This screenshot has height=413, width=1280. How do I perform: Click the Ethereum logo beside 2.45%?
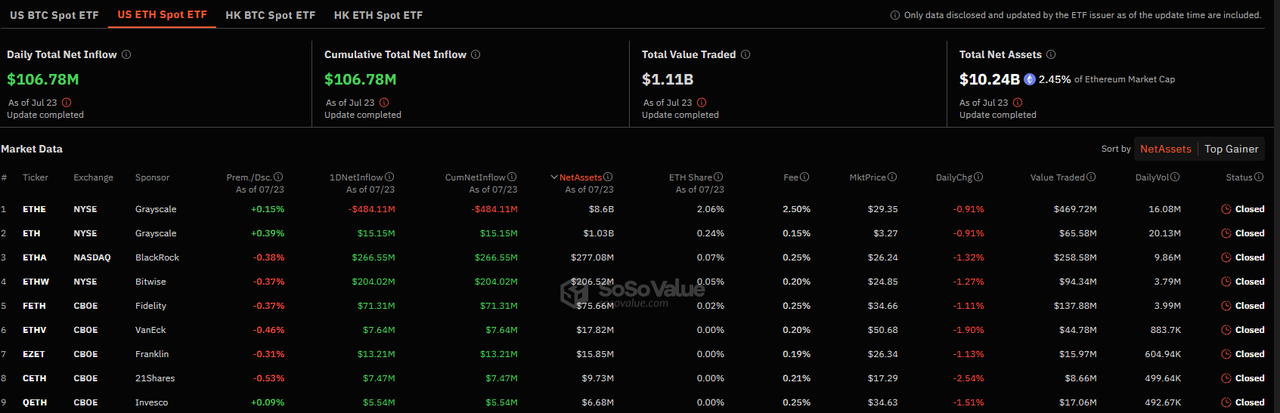(1029, 79)
